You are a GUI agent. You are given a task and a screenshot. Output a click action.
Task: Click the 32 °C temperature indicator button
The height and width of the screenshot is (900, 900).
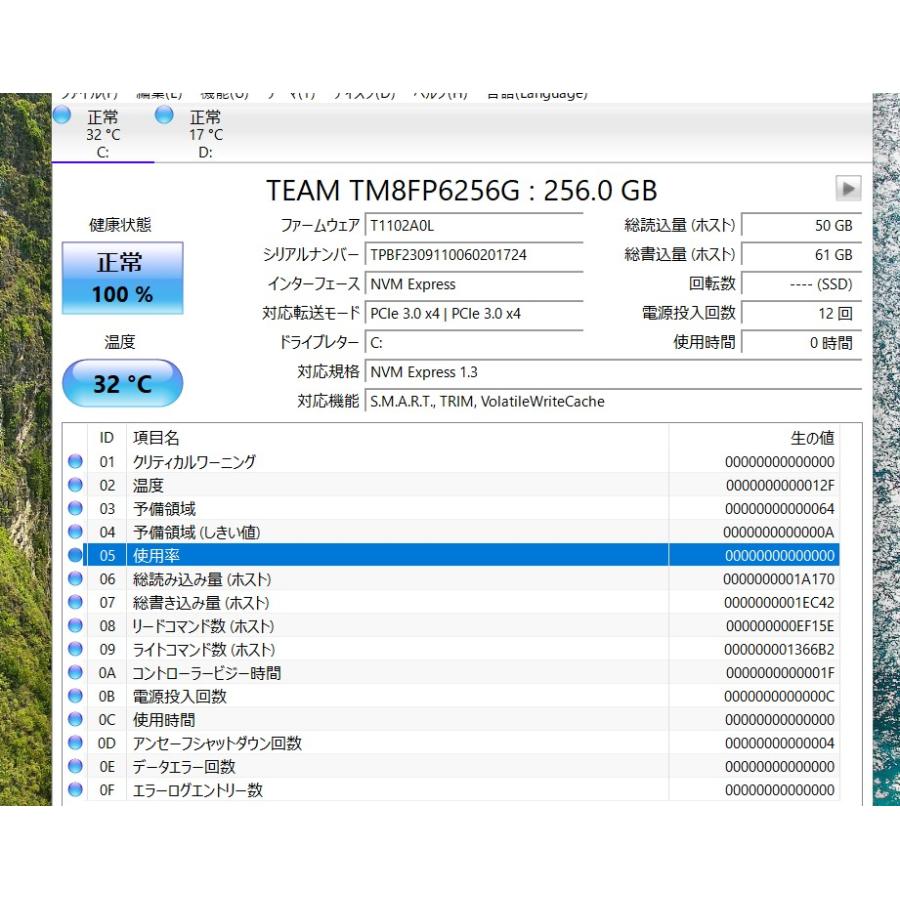122,383
